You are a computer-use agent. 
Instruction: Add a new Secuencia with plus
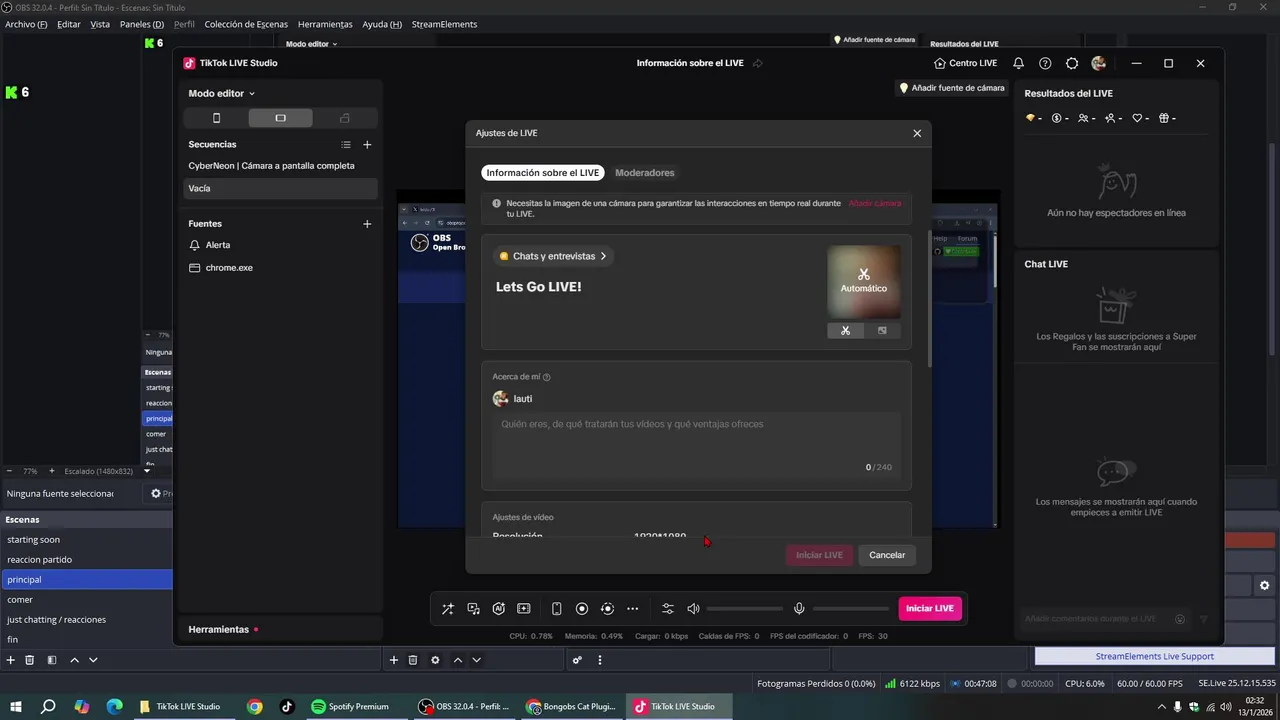(x=367, y=145)
